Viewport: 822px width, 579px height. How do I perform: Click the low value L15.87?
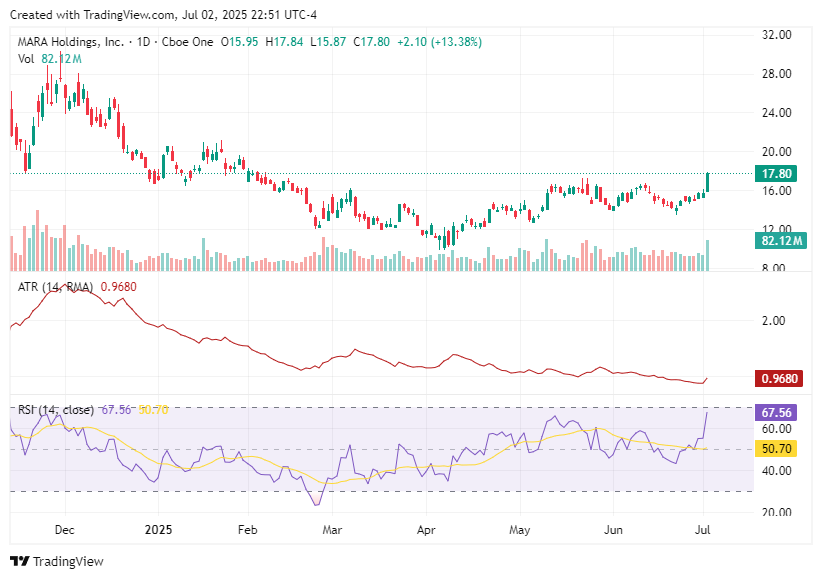[x=328, y=42]
